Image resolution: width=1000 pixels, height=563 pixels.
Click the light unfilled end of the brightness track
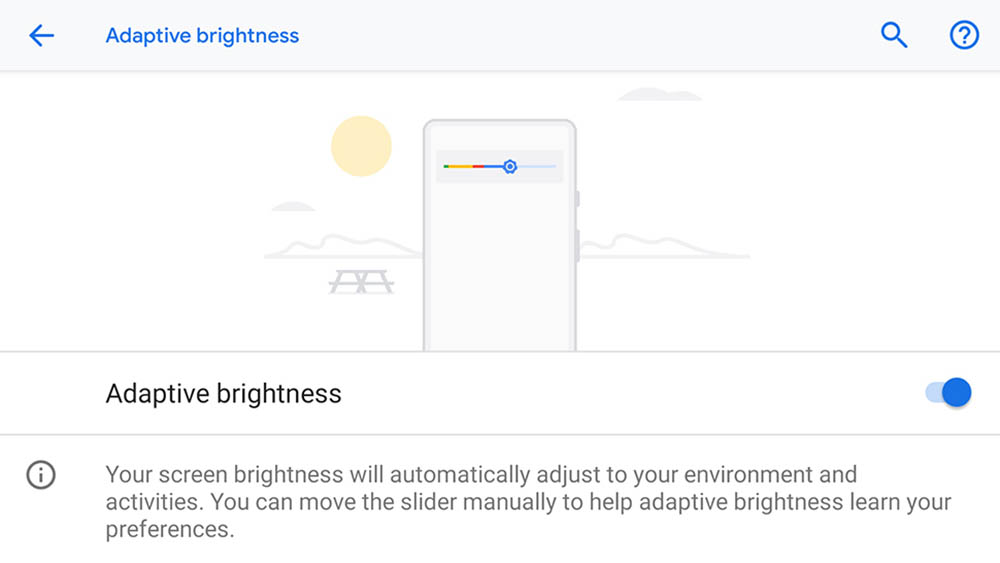click(536, 166)
